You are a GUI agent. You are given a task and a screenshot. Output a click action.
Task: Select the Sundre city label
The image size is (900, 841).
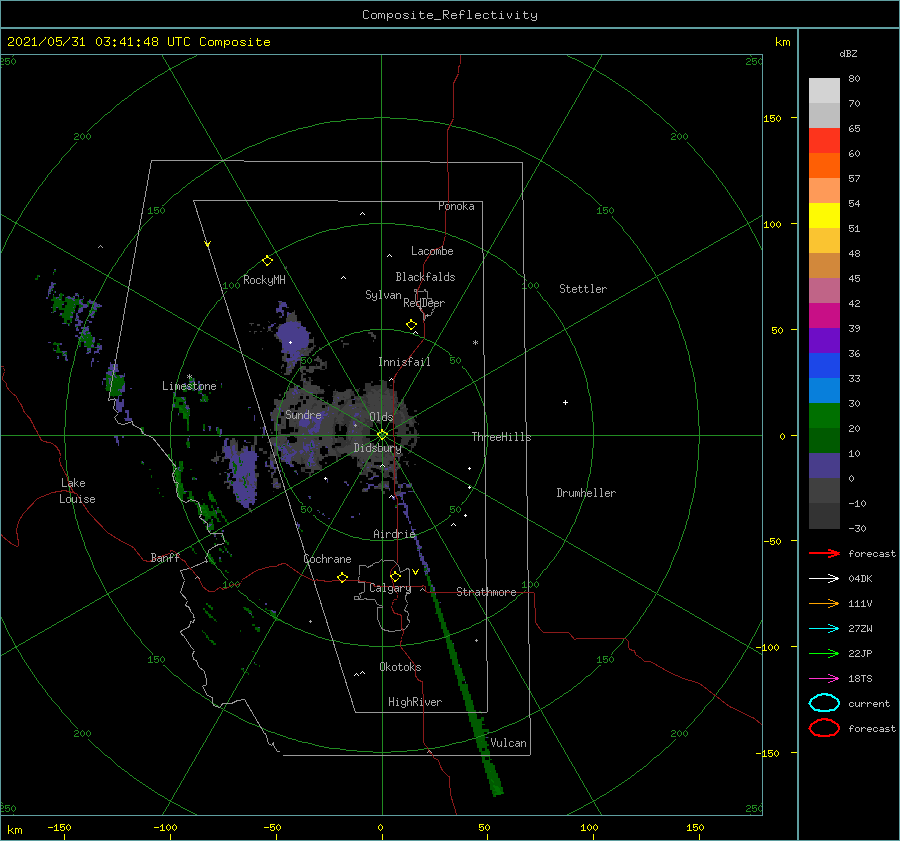click(303, 414)
